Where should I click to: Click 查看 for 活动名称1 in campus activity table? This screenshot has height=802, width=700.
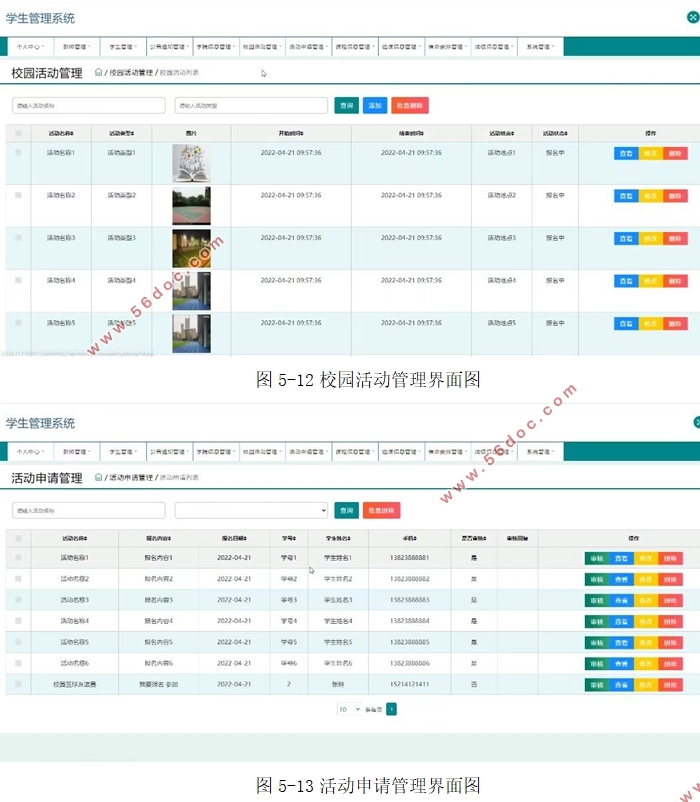626,153
